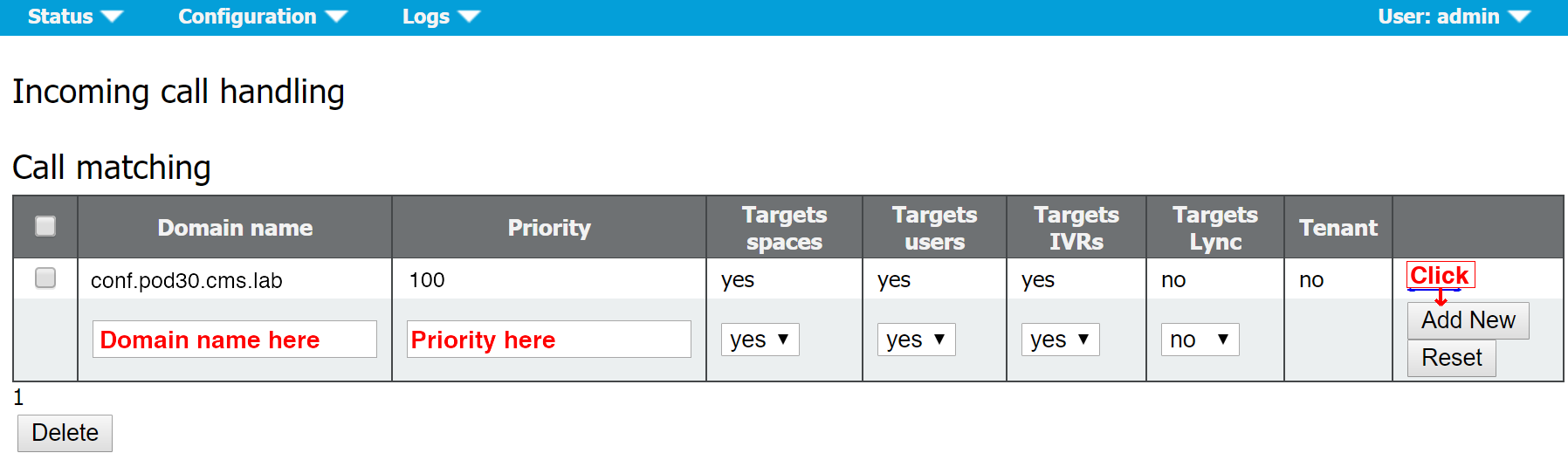
Task: Focus the Domain name input field
Action: [235, 340]
